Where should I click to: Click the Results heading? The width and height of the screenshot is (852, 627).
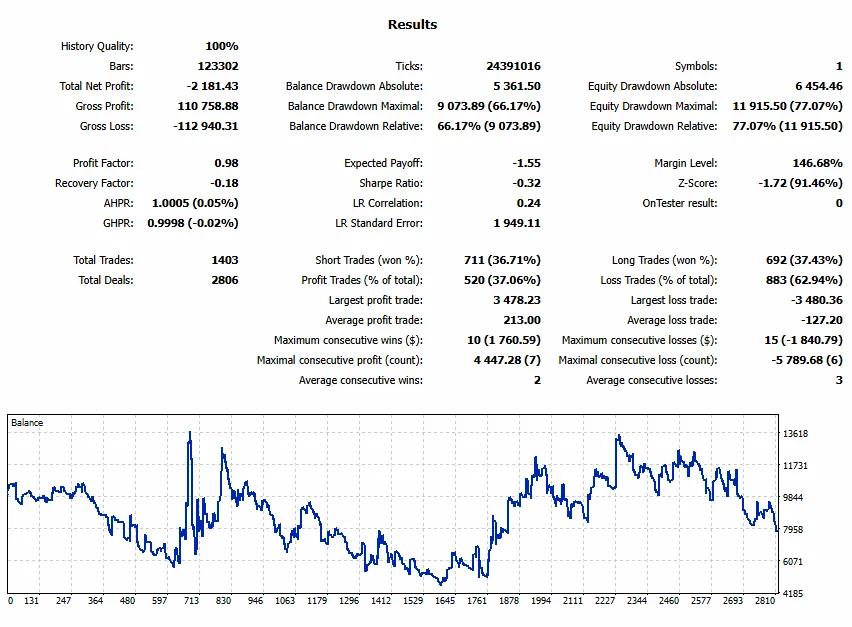[412, 24]
